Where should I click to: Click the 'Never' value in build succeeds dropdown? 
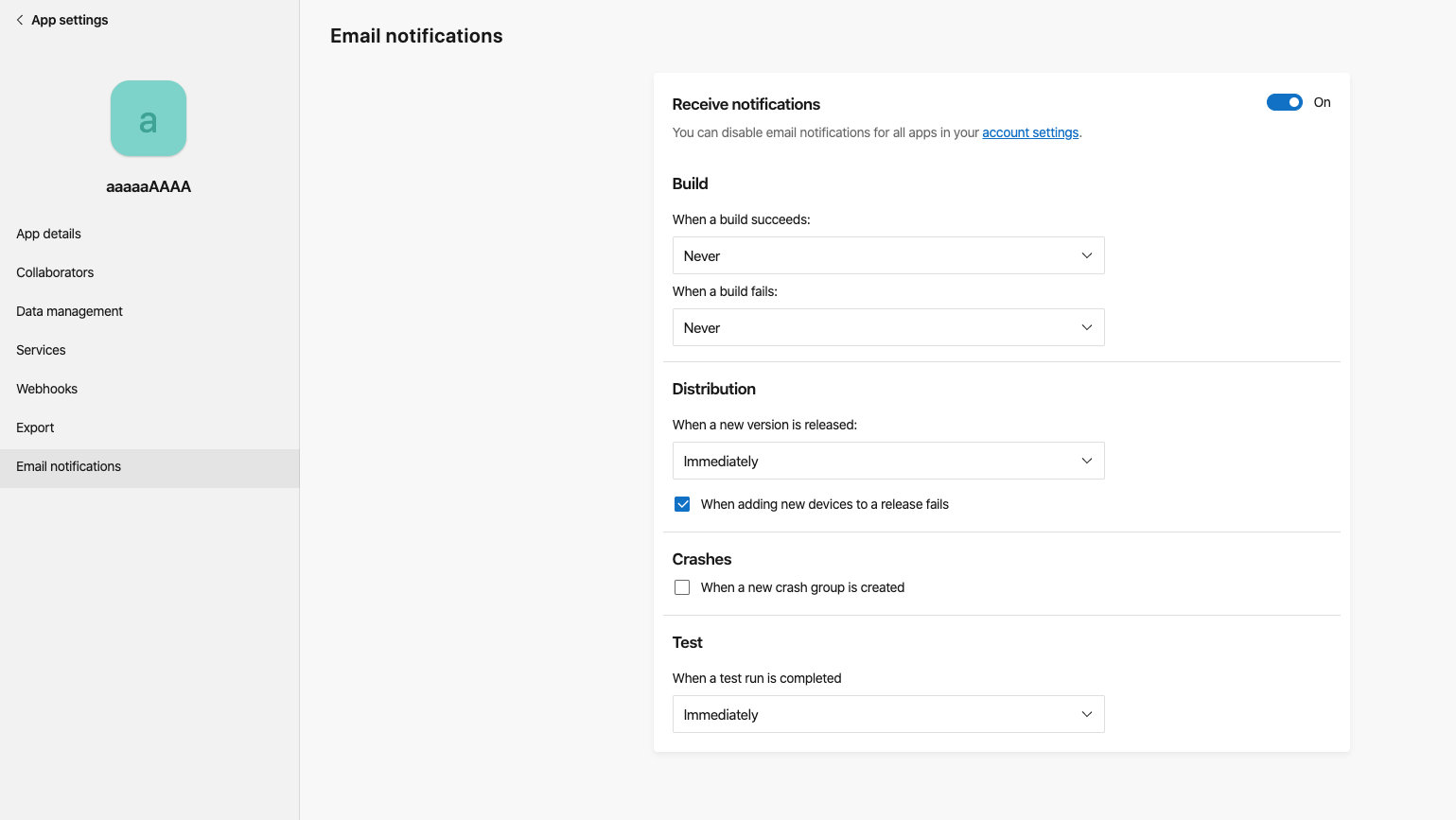(x=702, y=255)
